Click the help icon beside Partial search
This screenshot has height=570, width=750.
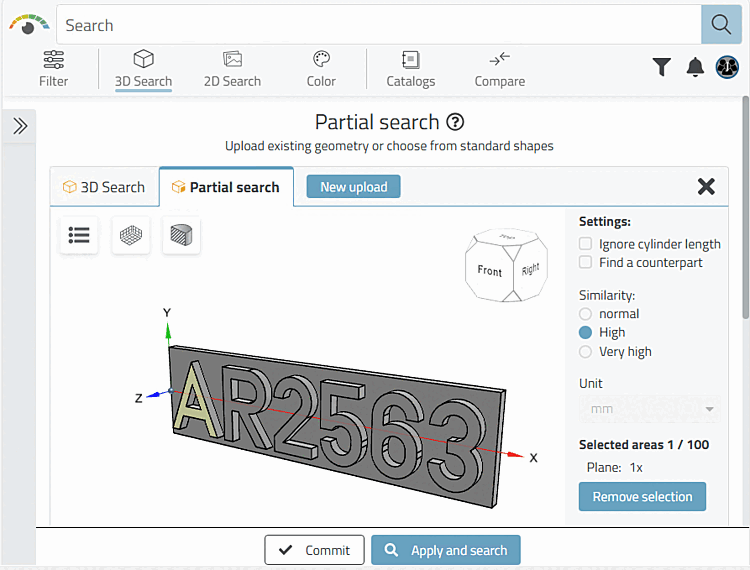pyautogui.click(x=455, y=122)
